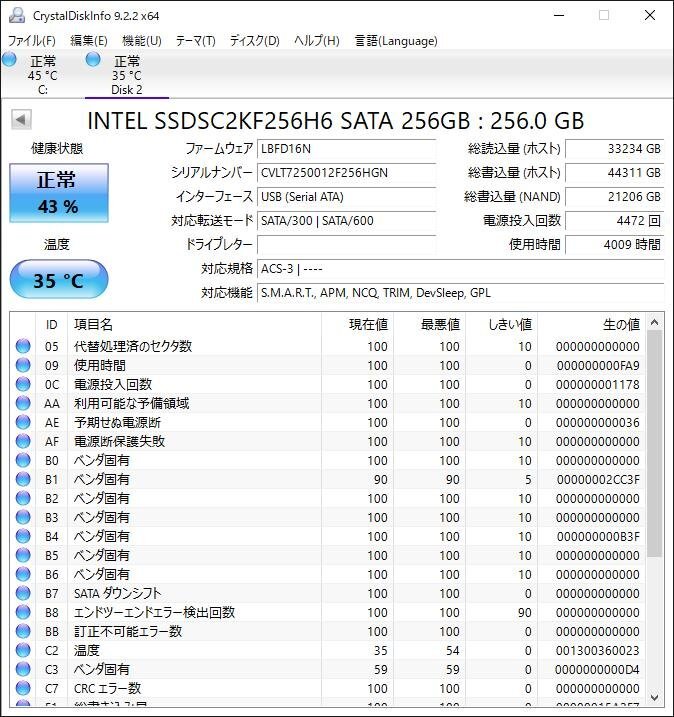
Task: Click the status icon for row BB 訂正不可能エラー数
Action: (23, 631)
